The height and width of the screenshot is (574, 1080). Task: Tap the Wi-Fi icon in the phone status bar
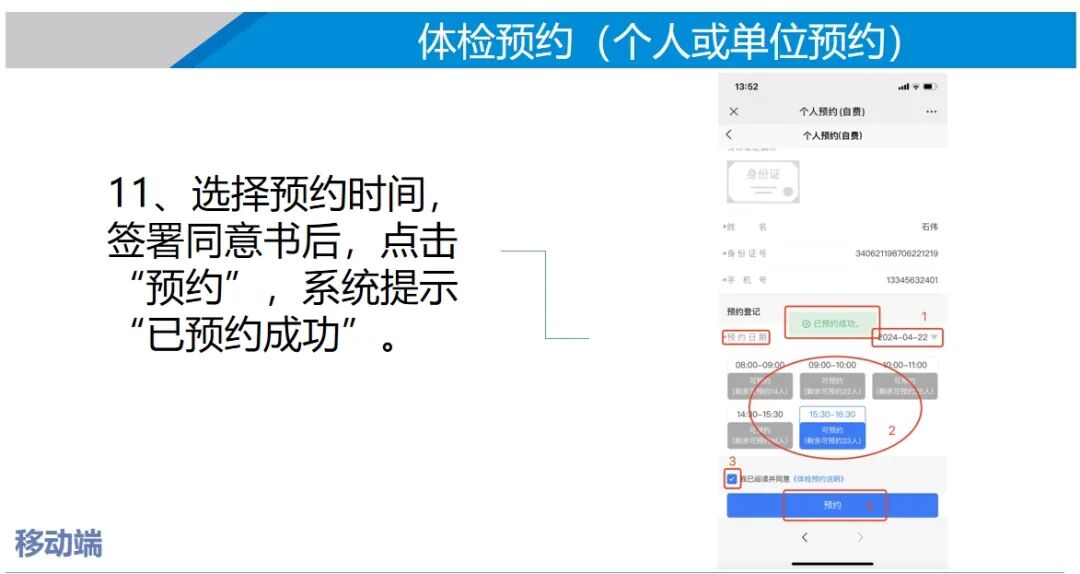[x=915, y=87]
